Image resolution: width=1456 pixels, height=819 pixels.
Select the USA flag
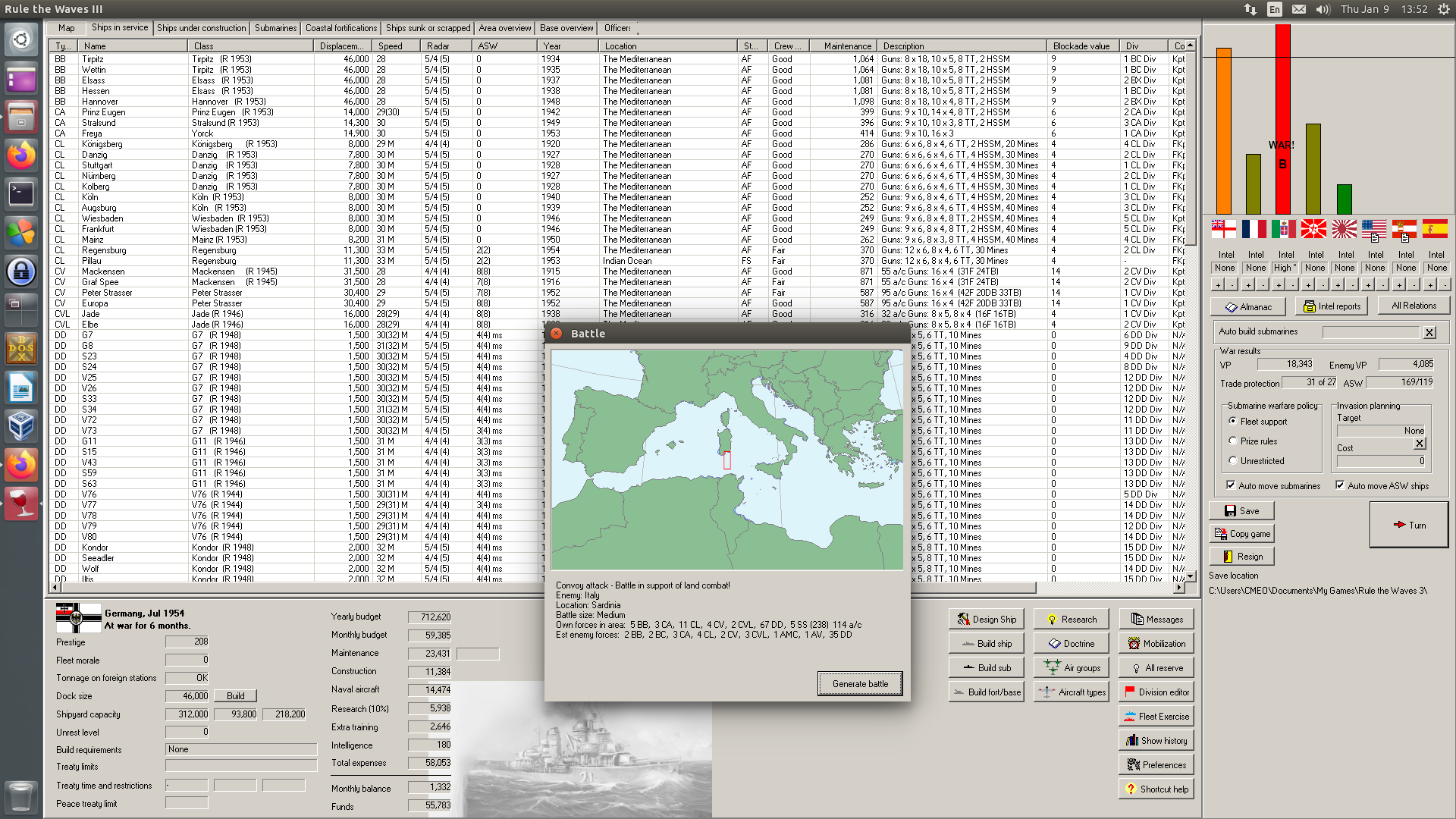click(1374, 228)
